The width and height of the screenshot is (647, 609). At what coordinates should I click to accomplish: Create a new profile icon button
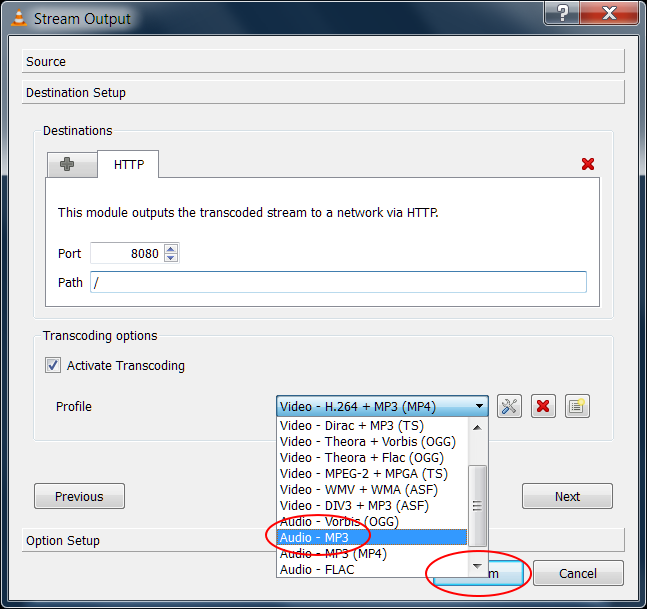click(x=577, y=406)
